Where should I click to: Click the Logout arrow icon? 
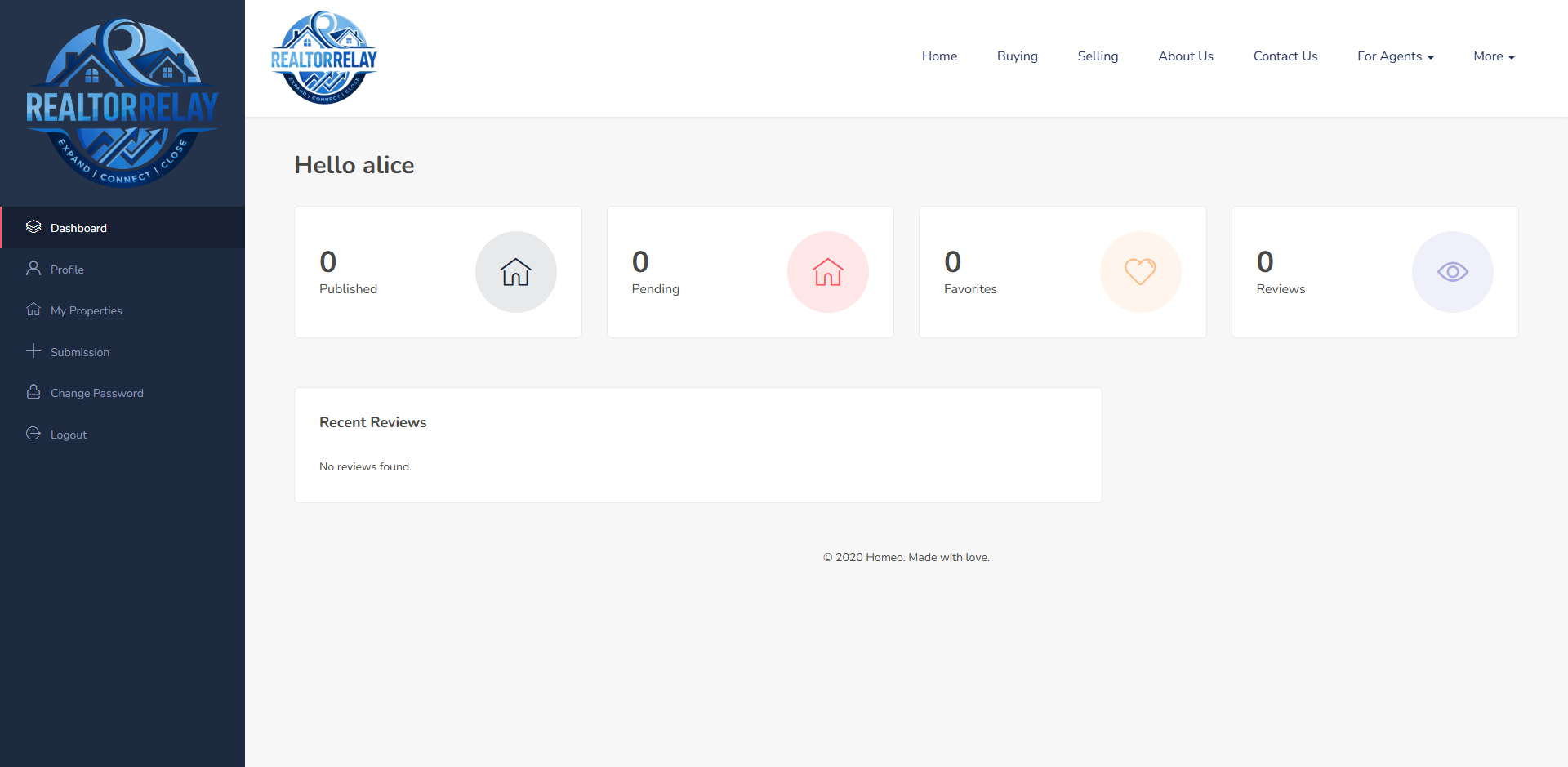click(x=33, y=434)
